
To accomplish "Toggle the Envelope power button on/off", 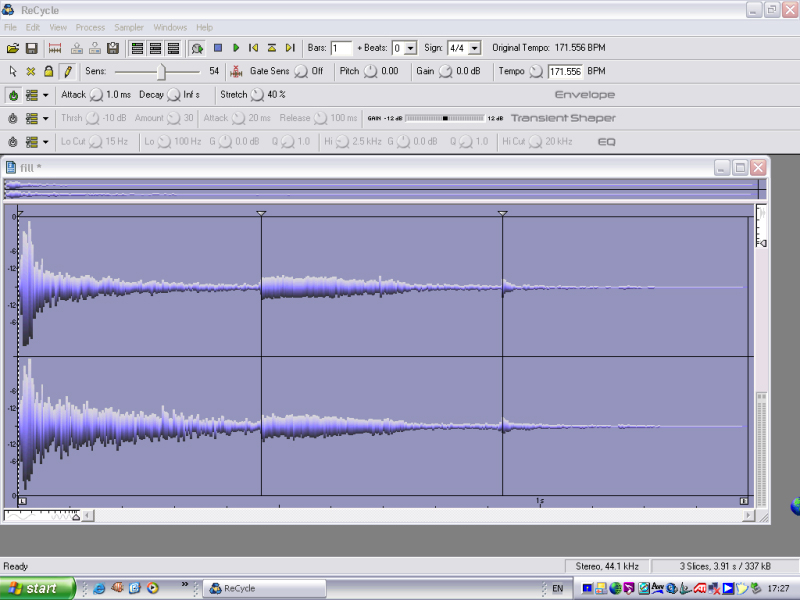I will pos(13,95).
